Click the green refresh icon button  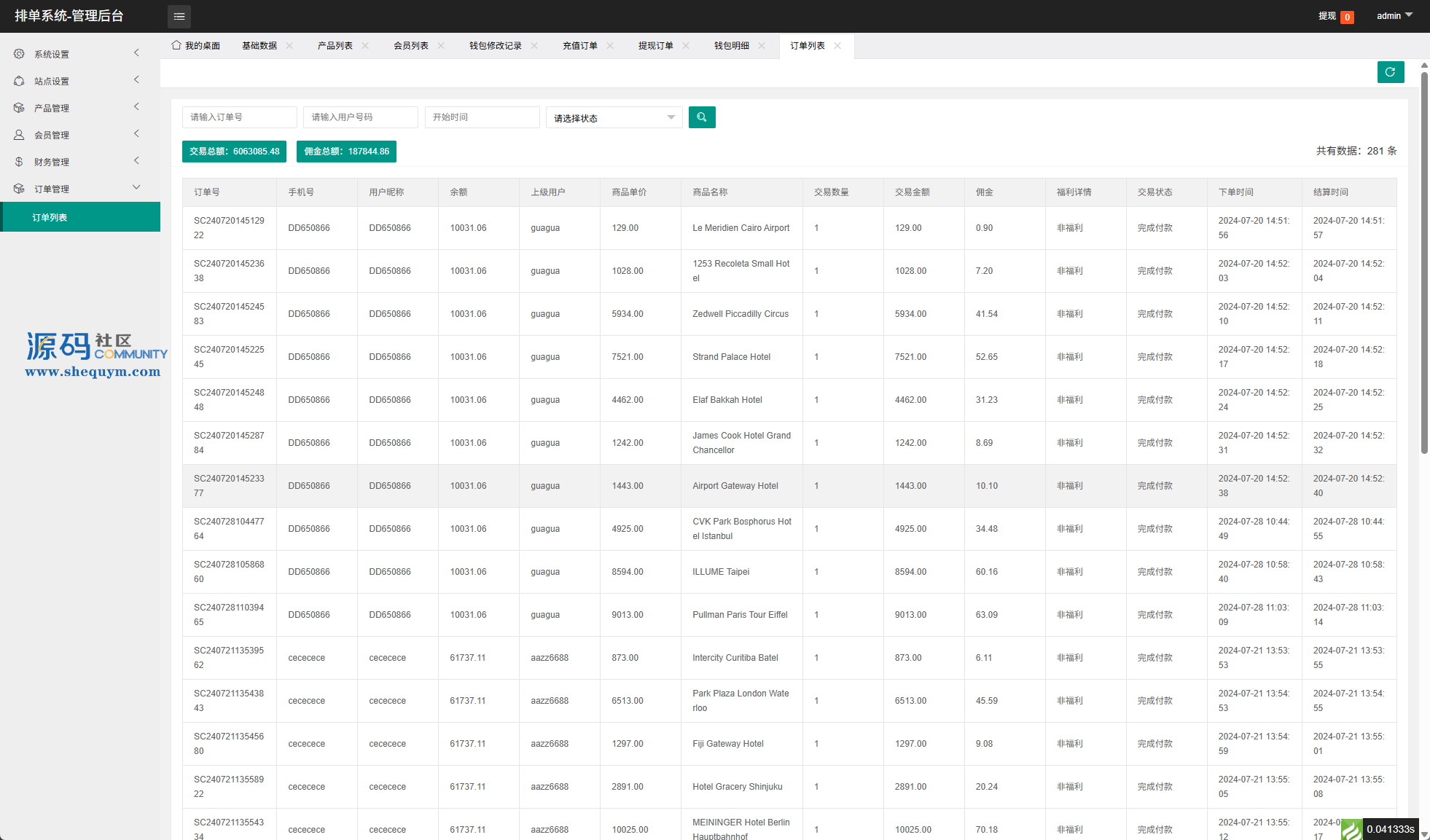click(1390, 72)
